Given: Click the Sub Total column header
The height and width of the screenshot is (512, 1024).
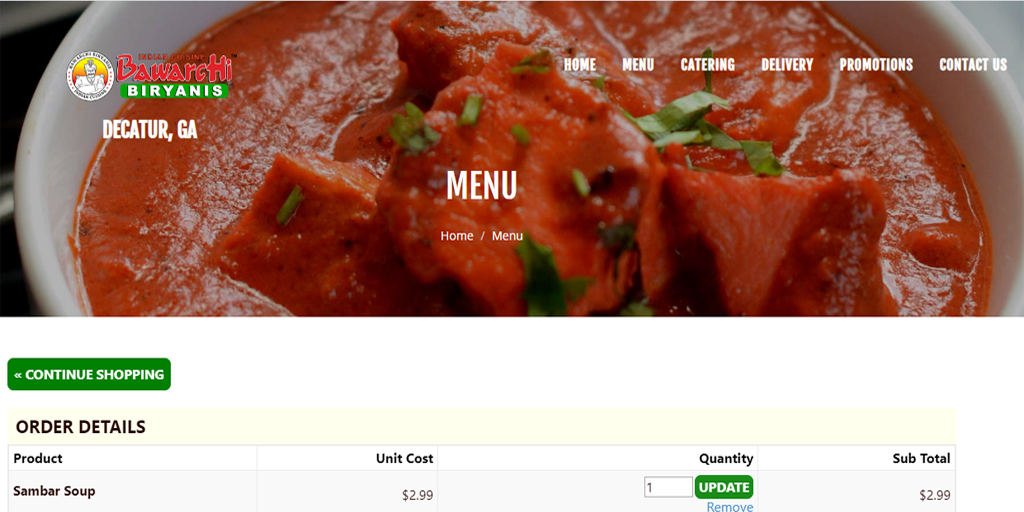Looking at the screenshot, I should click(x=921, y=458).
